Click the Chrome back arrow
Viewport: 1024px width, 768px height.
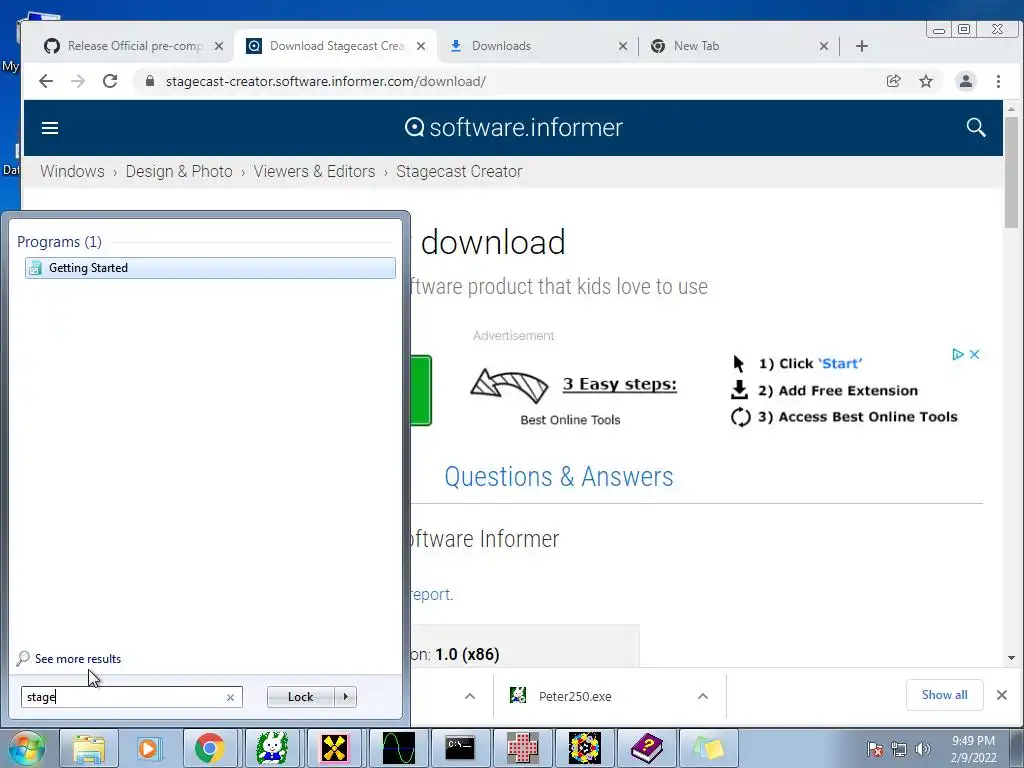46,81
